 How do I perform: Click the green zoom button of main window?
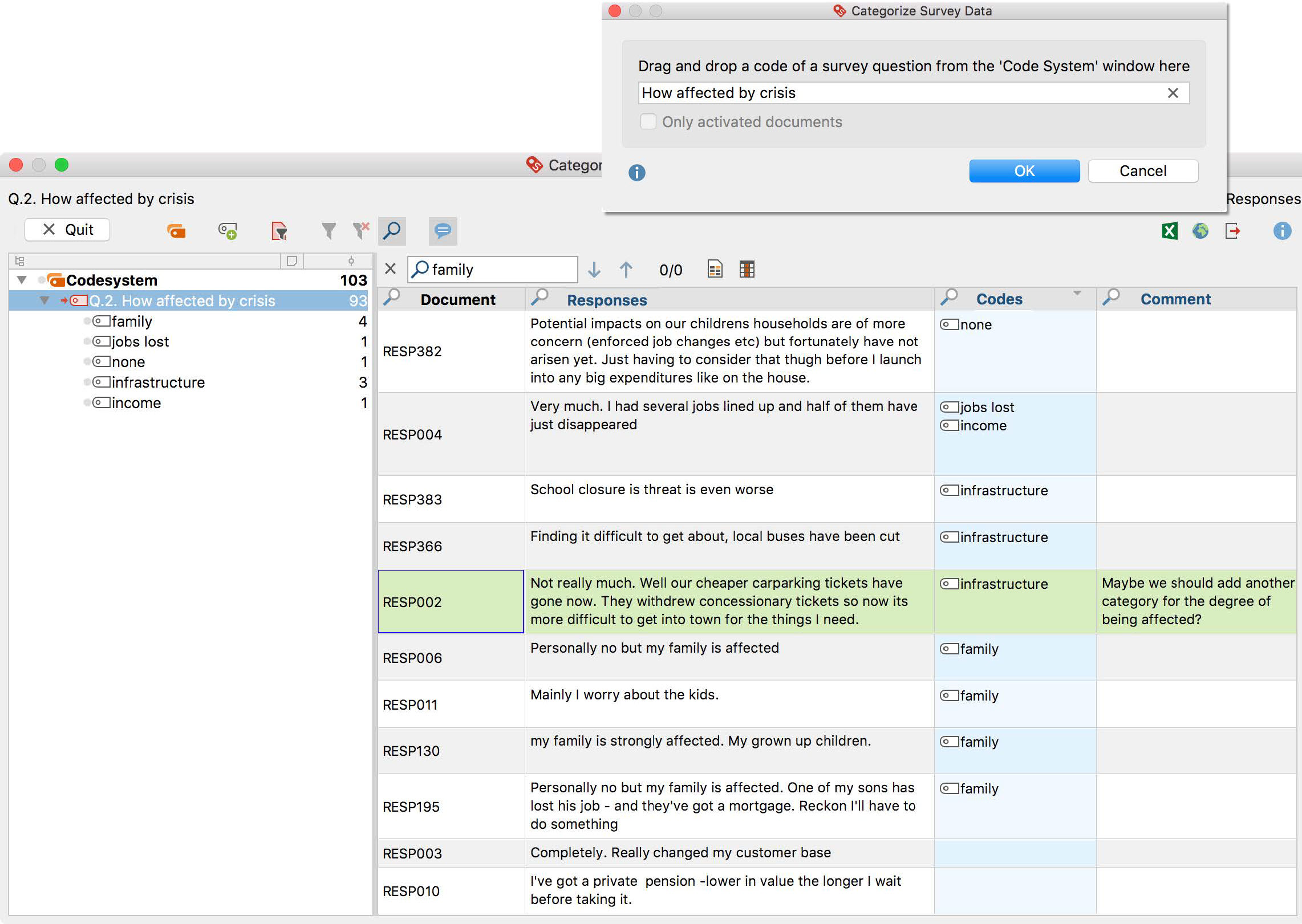click(62, 165)
